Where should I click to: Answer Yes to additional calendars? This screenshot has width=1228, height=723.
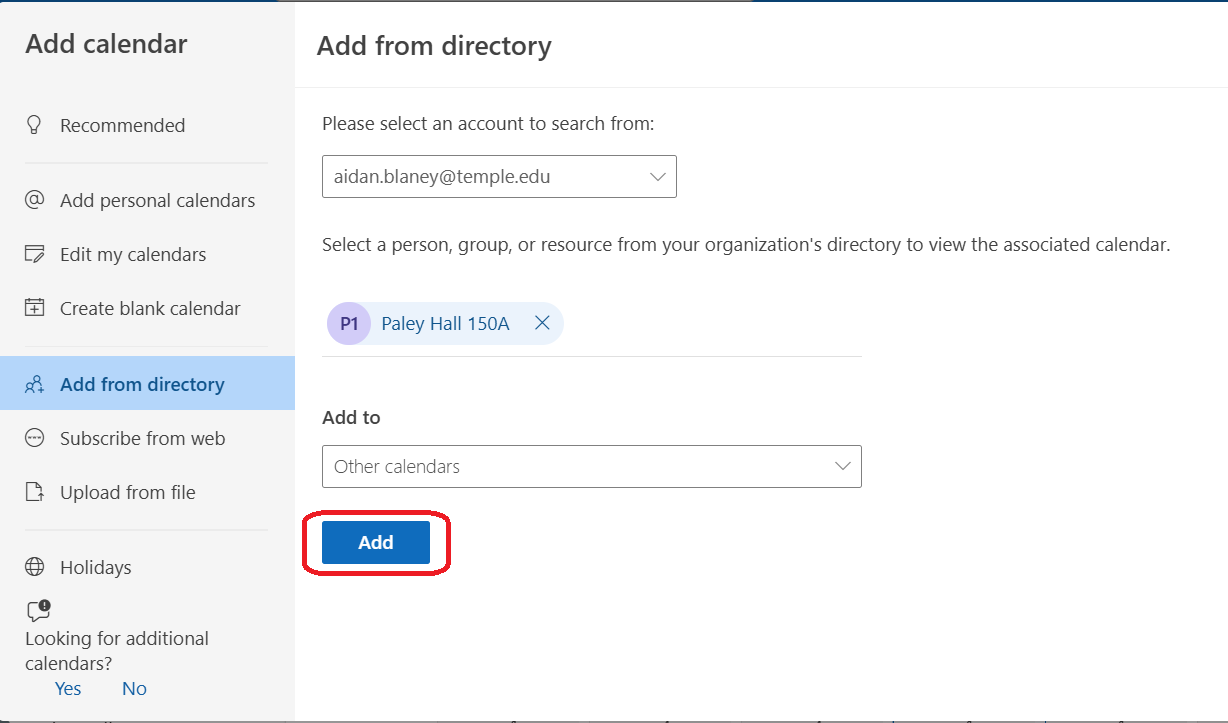[x=68, y=688]
